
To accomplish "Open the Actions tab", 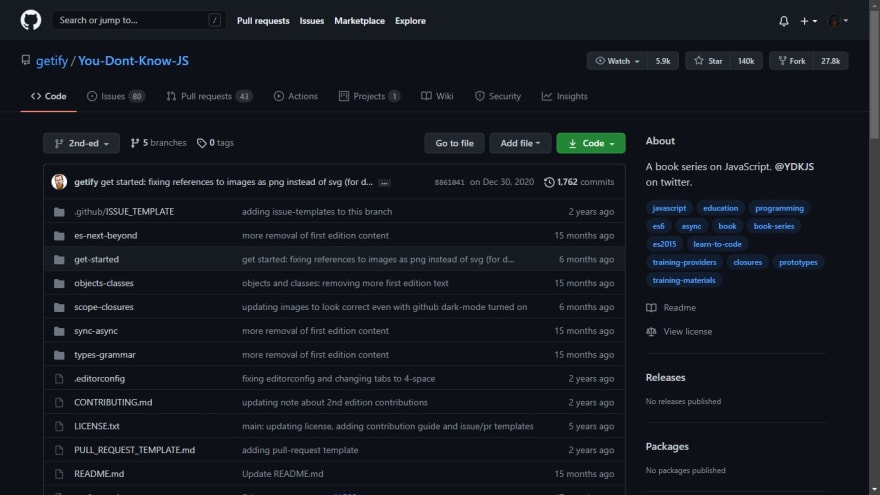I will pyautogui.click(x=296, y=97).
